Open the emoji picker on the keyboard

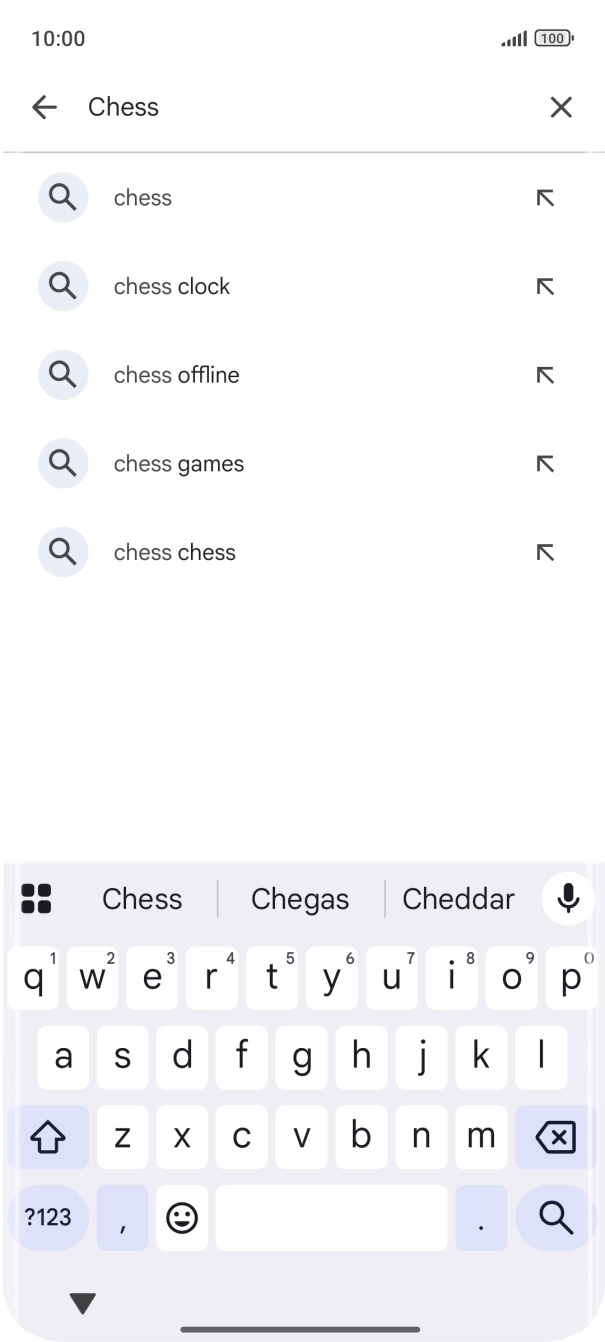point(182,1218)
